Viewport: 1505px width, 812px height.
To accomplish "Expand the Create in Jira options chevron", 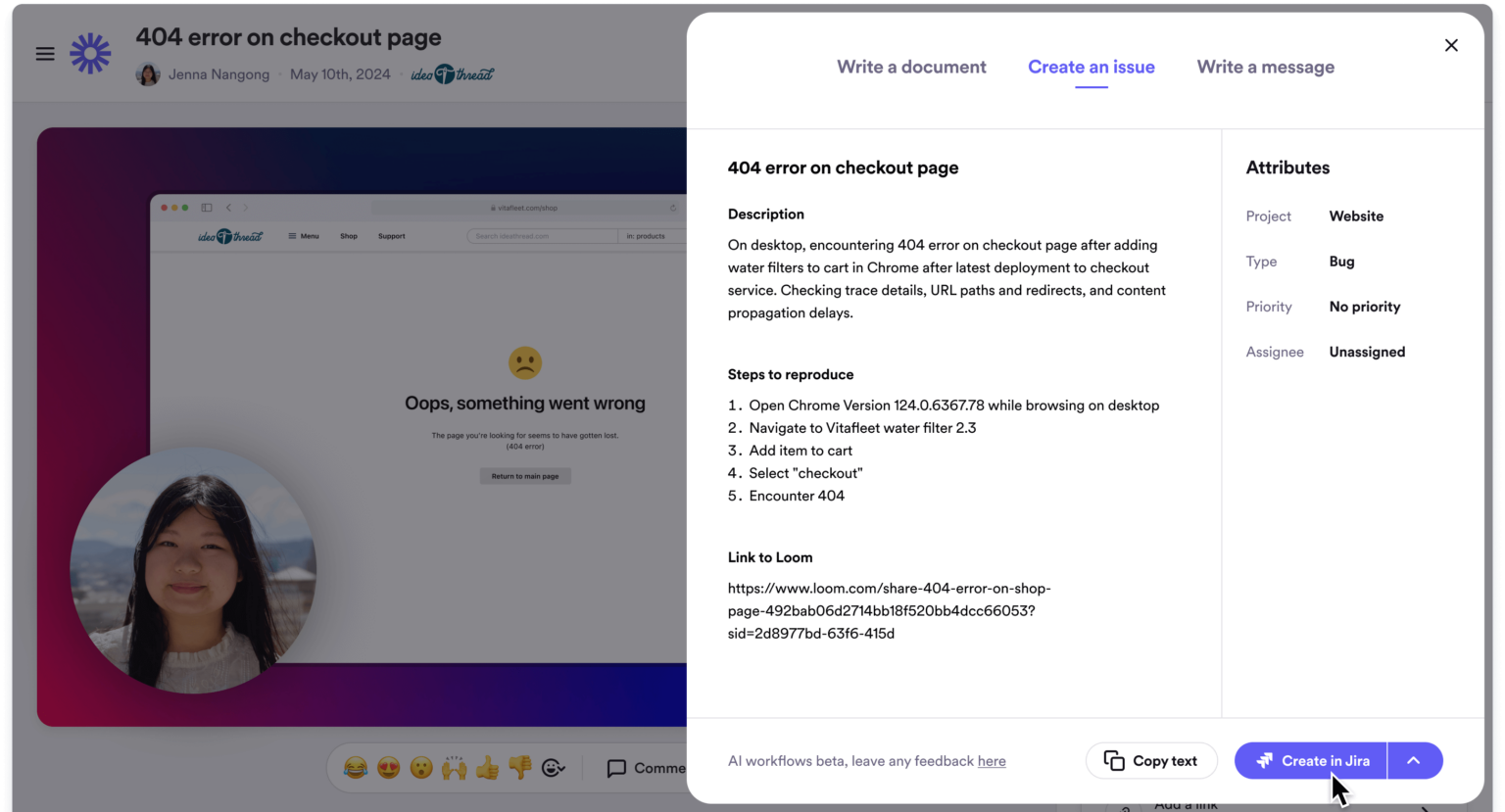I will click(1414, 760).
